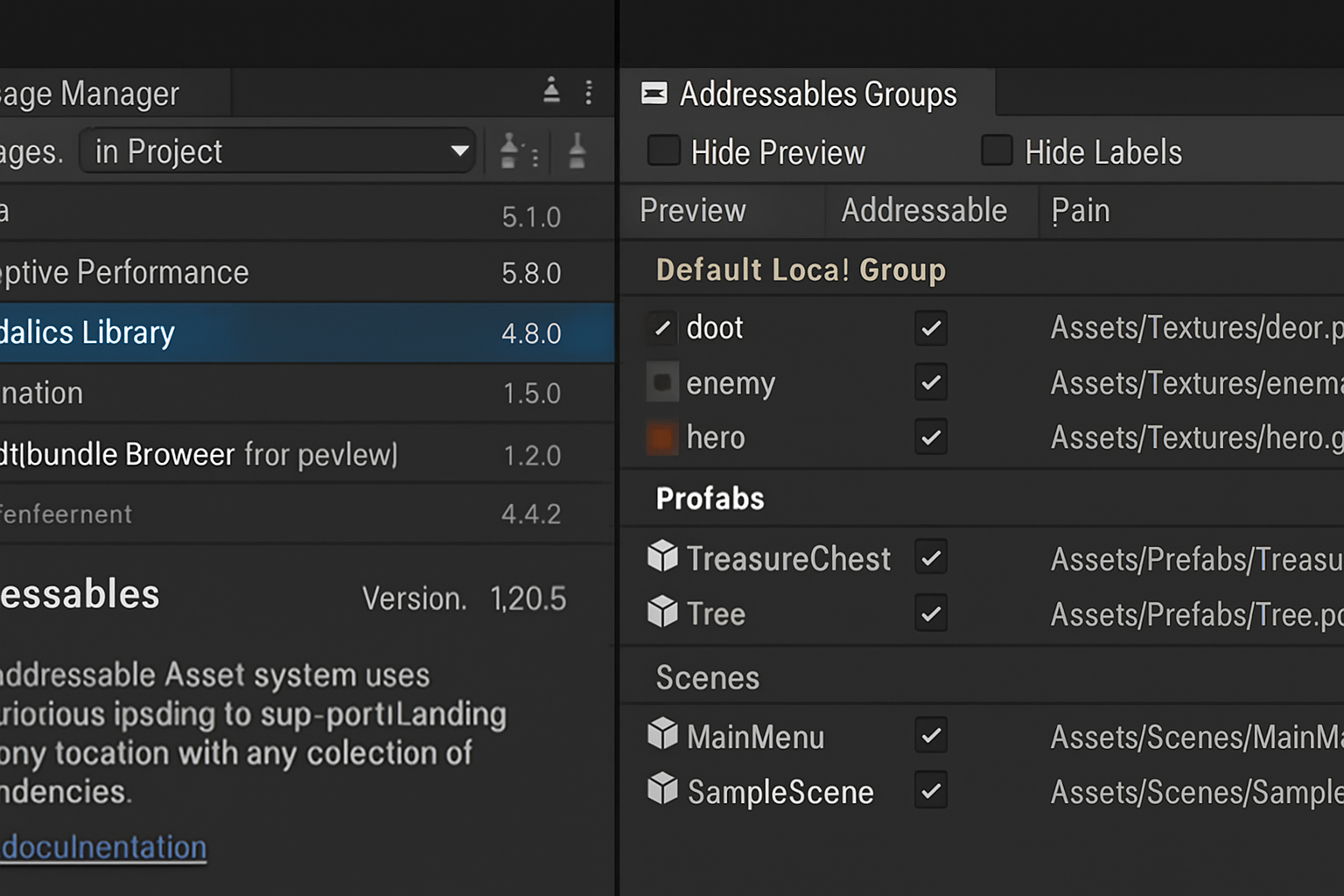Click the Addressables Groups tab icon
The image size is (1344, 896).
click(x=654, y=93)
